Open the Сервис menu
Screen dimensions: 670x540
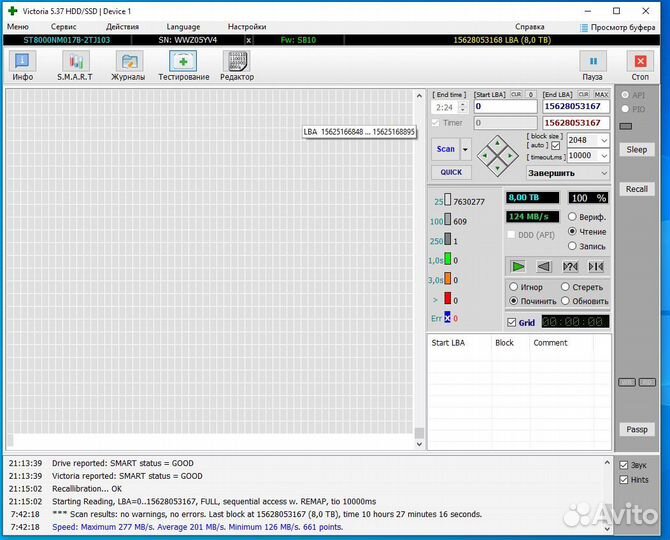(x=63, y=26)
